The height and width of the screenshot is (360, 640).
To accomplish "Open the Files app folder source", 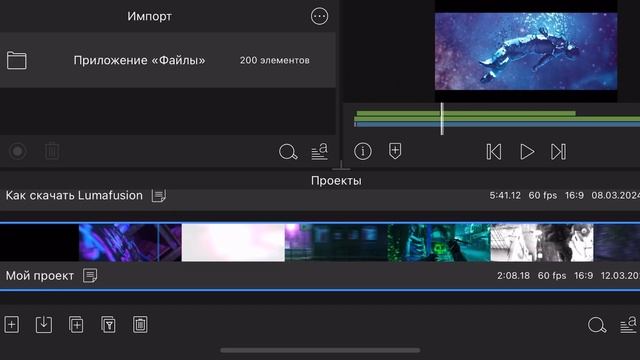I will coord(17,60).
